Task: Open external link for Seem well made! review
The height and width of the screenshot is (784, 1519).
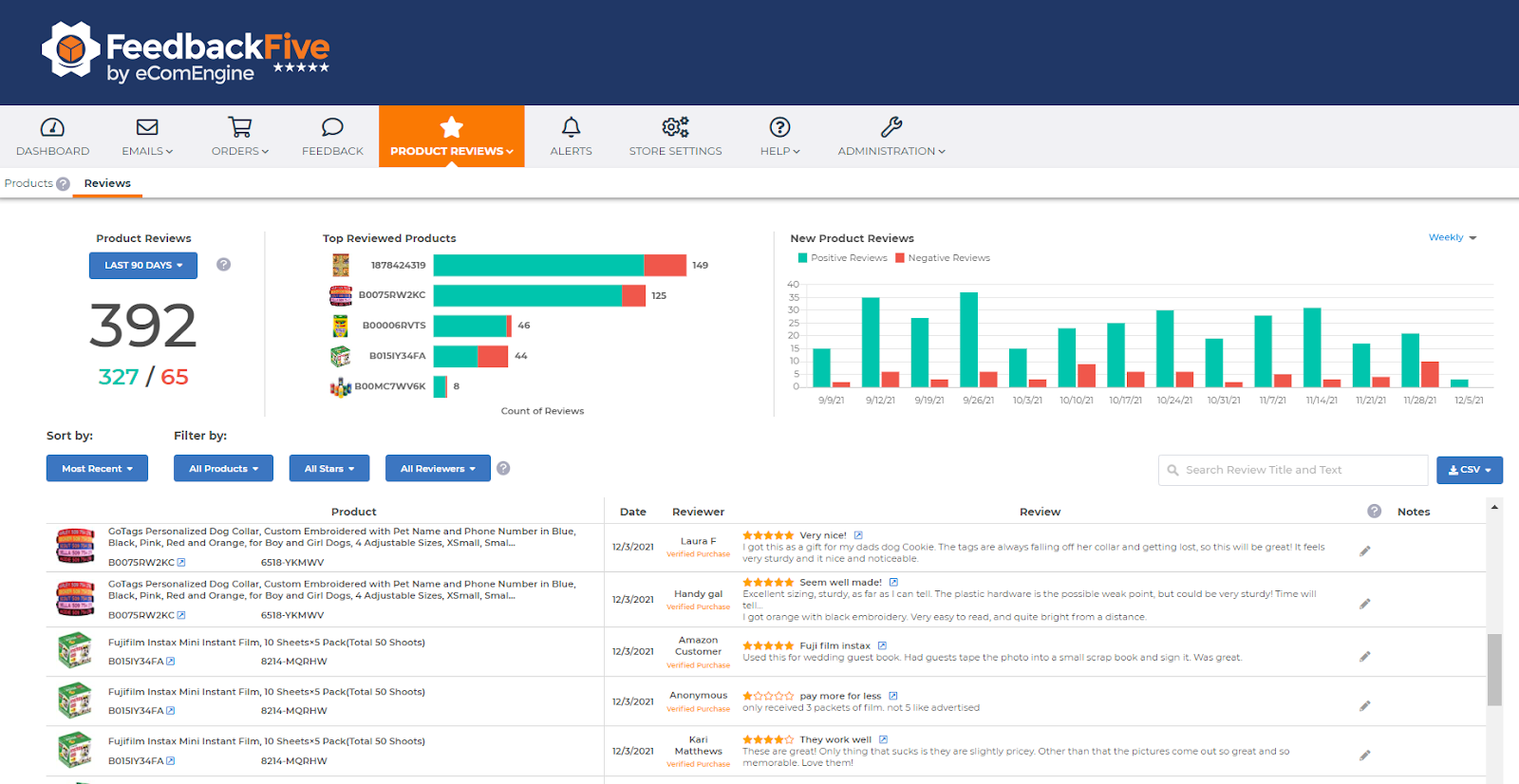Action: [893, 582]
